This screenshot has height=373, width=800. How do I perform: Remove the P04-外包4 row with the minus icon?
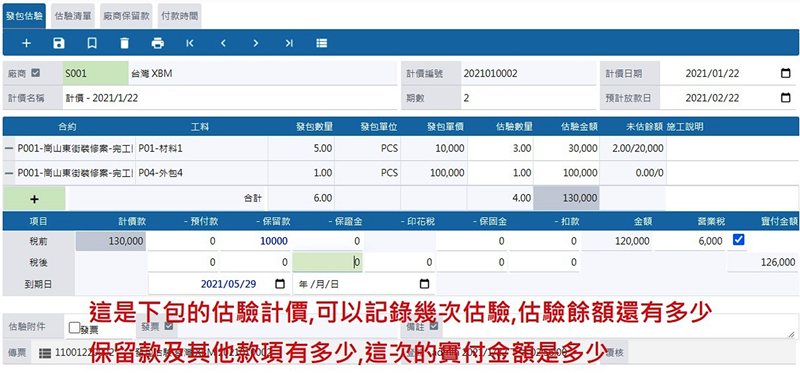click(9, 173)
